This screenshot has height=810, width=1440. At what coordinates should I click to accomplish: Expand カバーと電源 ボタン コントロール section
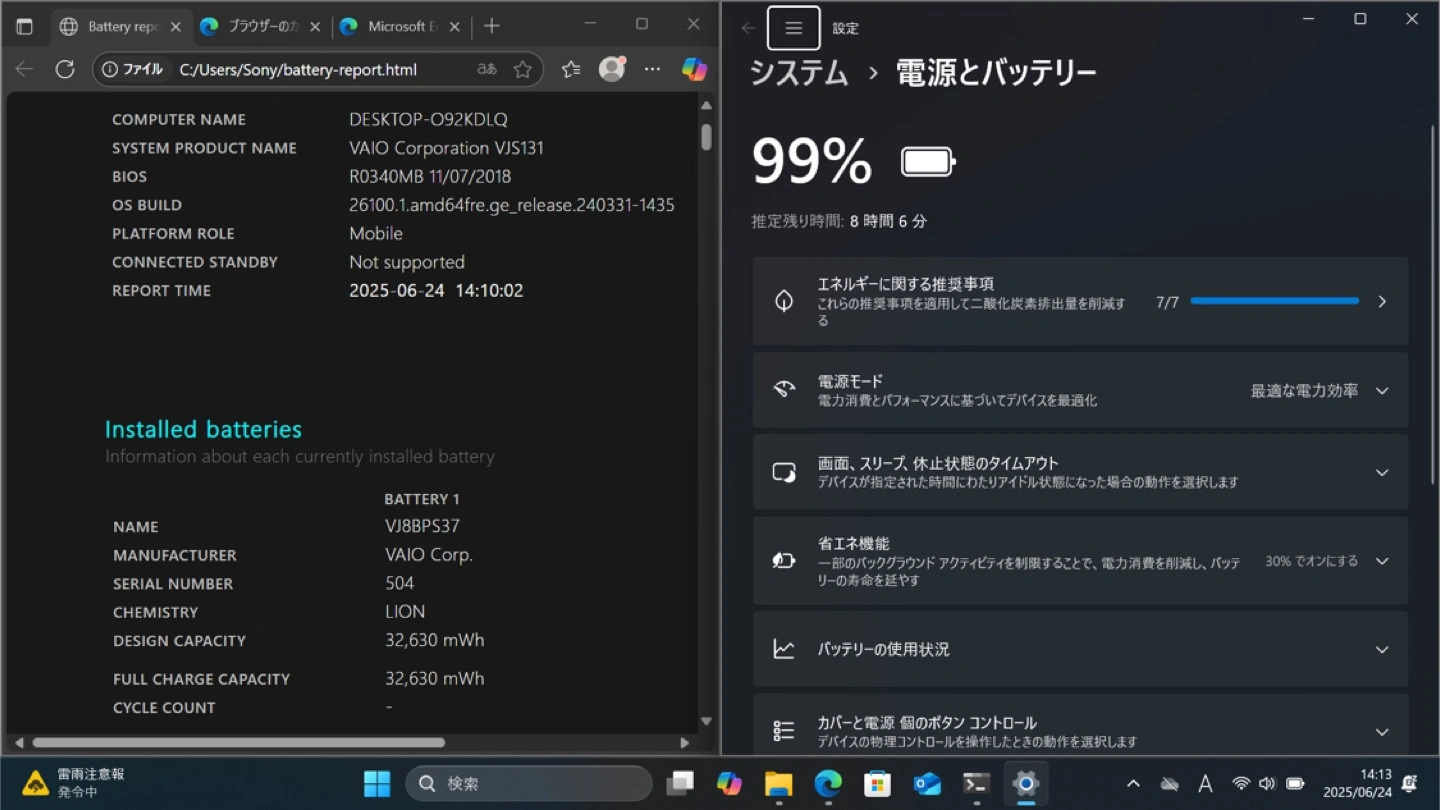tap(1080, 726)
